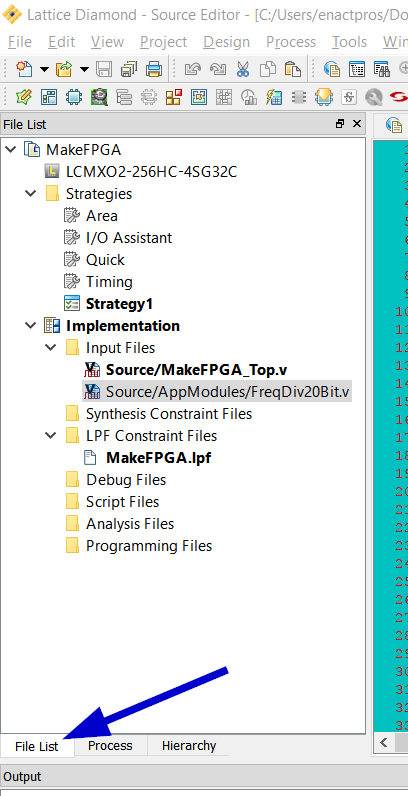Open the Open-file dropdown arrow
The image size is (408, 796).
click(x=84, y=69)
